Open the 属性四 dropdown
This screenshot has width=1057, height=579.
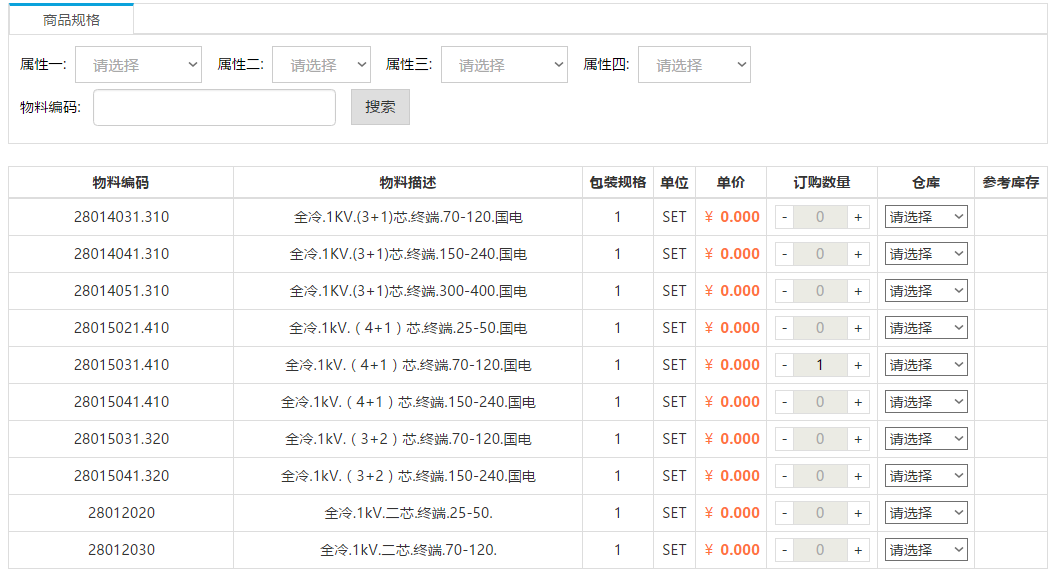(x=694, y=64)
